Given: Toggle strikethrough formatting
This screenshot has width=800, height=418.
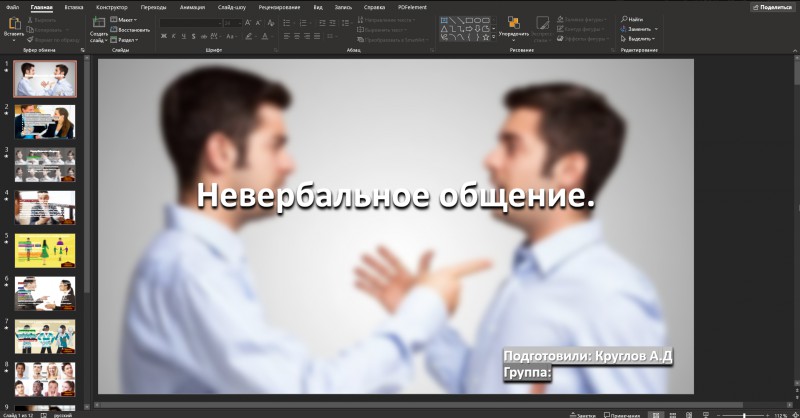Looking at the screenshot, I should pos(204,36).
